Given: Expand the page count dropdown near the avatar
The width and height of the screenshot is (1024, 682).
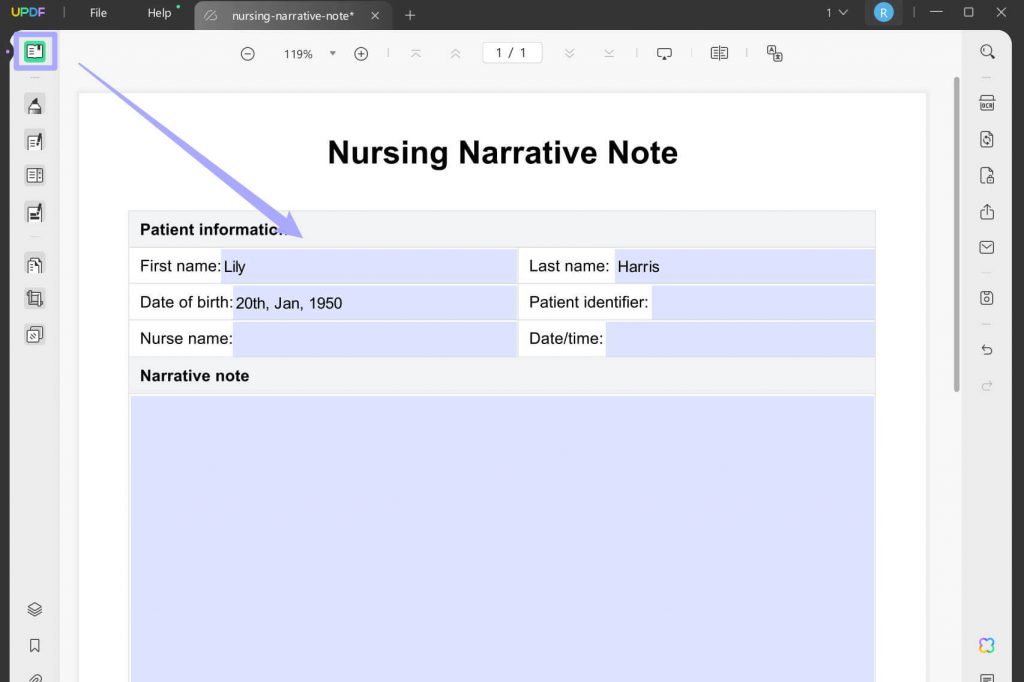Looking at the screenshot, I should click(x=838, y=13).
